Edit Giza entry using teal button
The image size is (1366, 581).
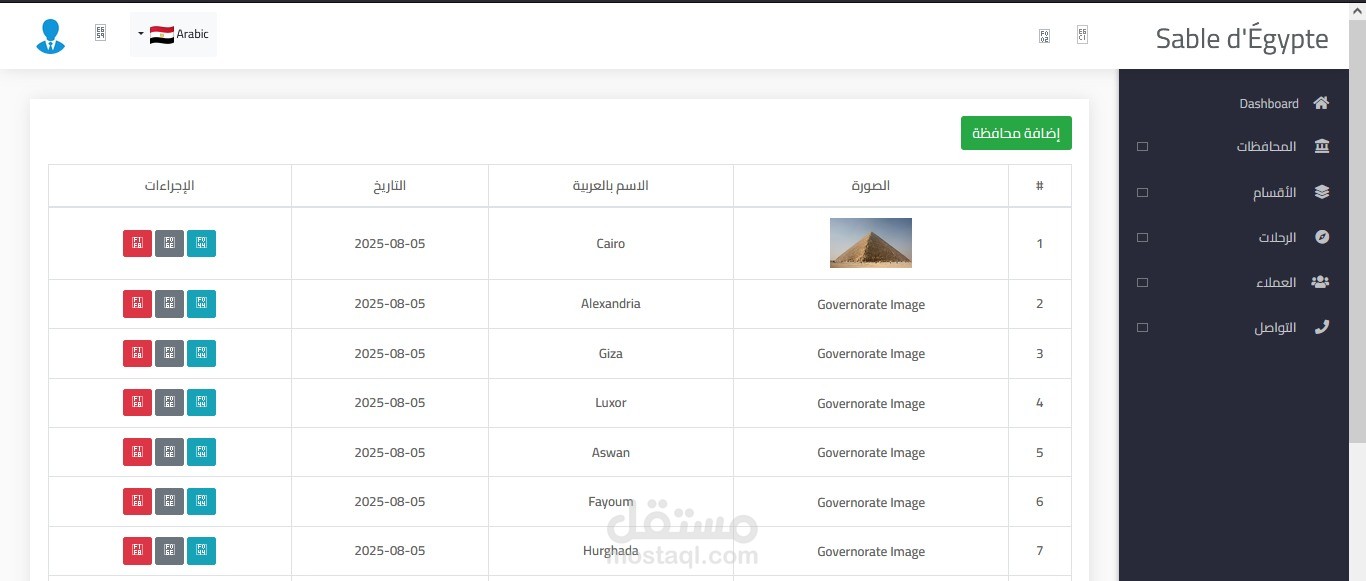tap(201, 353)
